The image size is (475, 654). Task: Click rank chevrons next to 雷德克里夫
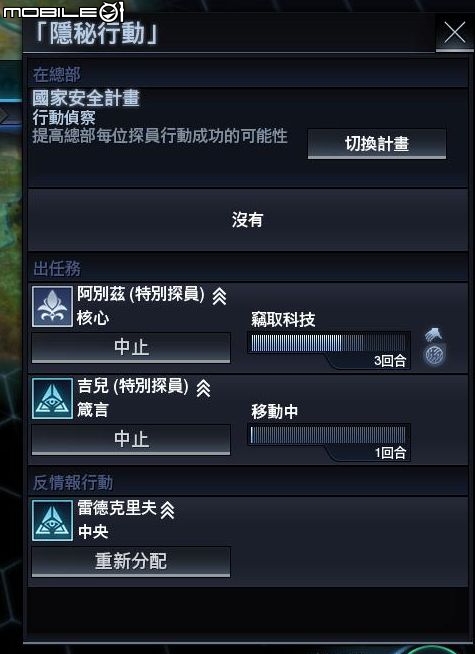click(167, 510)
